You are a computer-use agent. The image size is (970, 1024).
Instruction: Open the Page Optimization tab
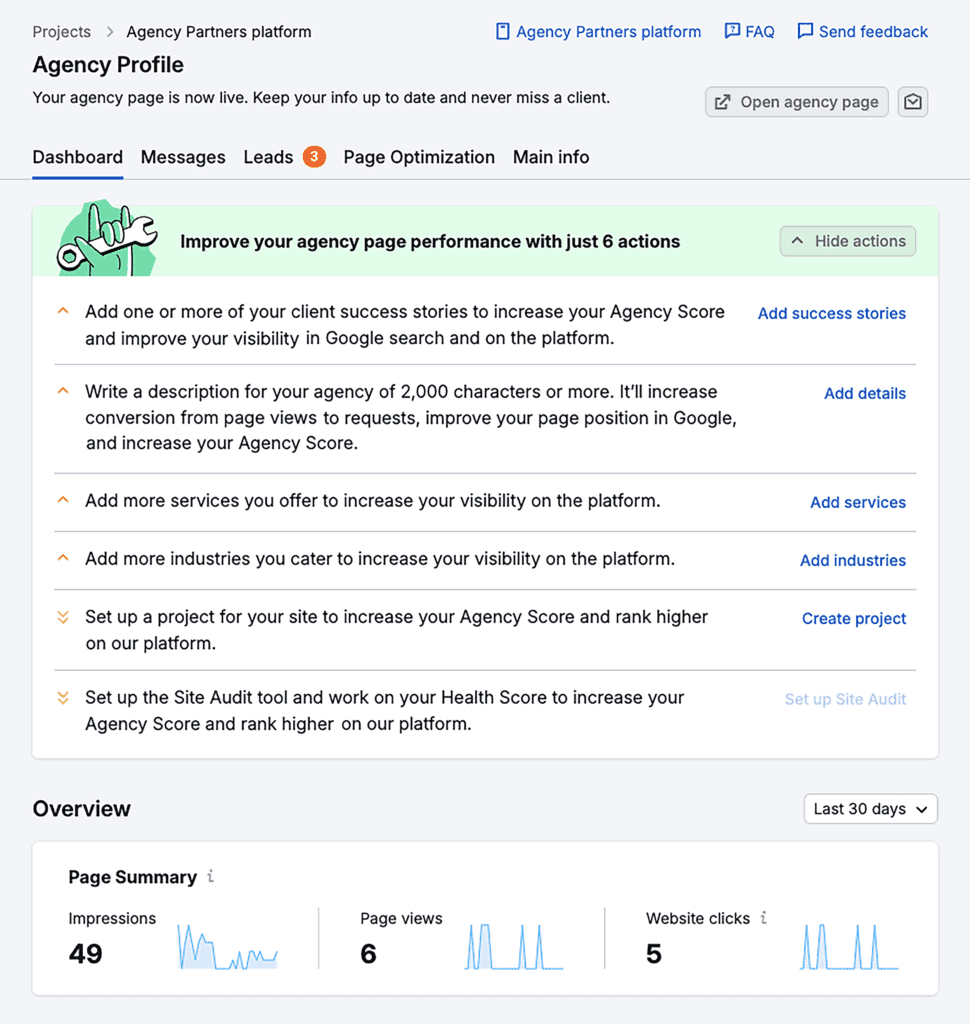(419, 157)
